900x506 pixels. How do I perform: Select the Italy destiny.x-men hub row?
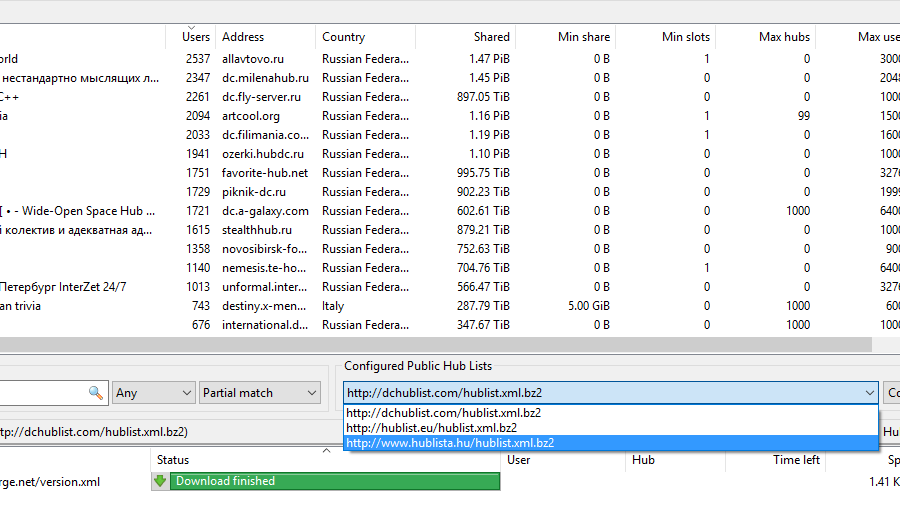(265, 306)
